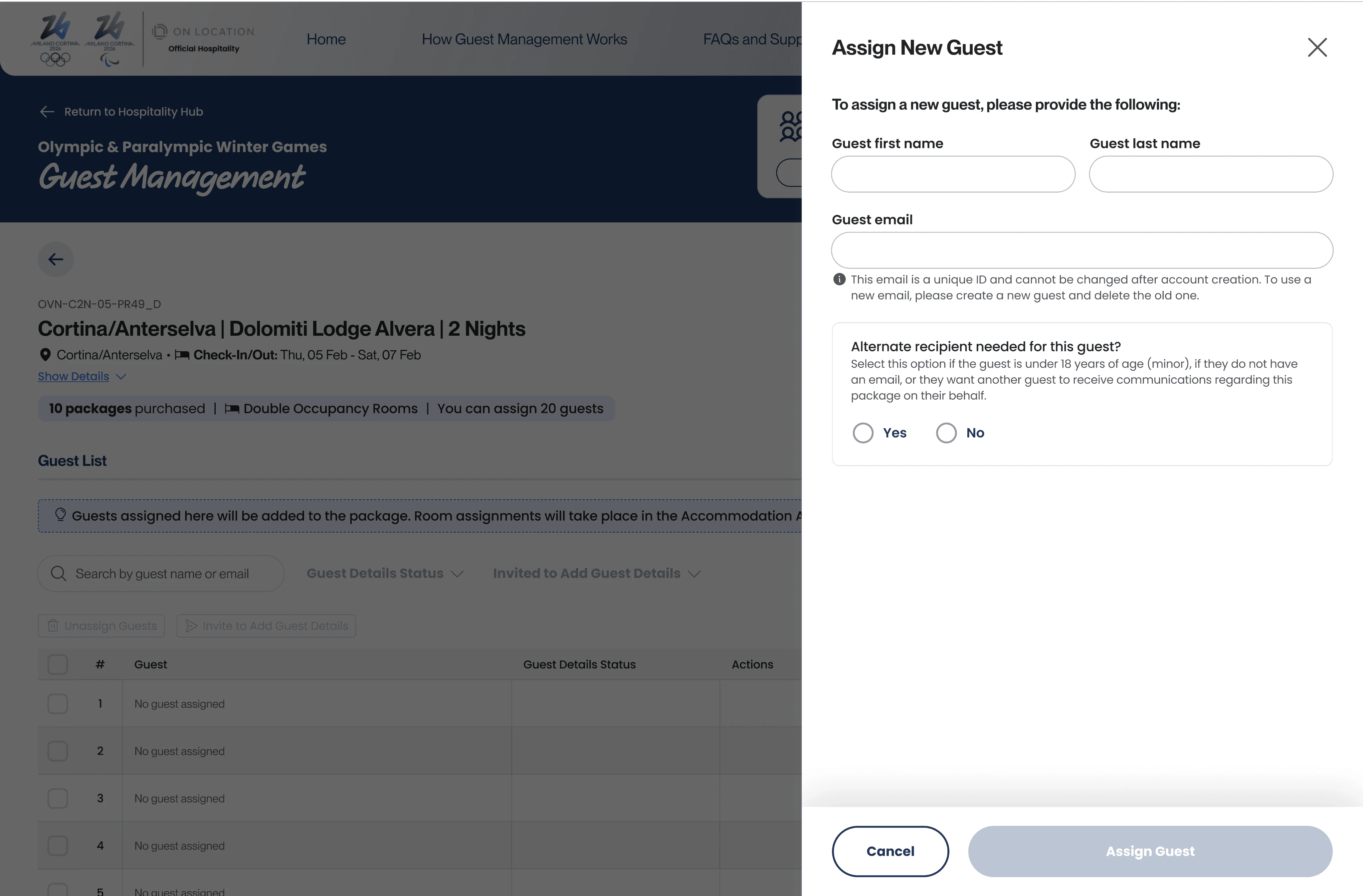Viewport: 1363px width, 896px height.
Task: Click Return to Hospitality Hub link
Action: click(x=133, y=112)
